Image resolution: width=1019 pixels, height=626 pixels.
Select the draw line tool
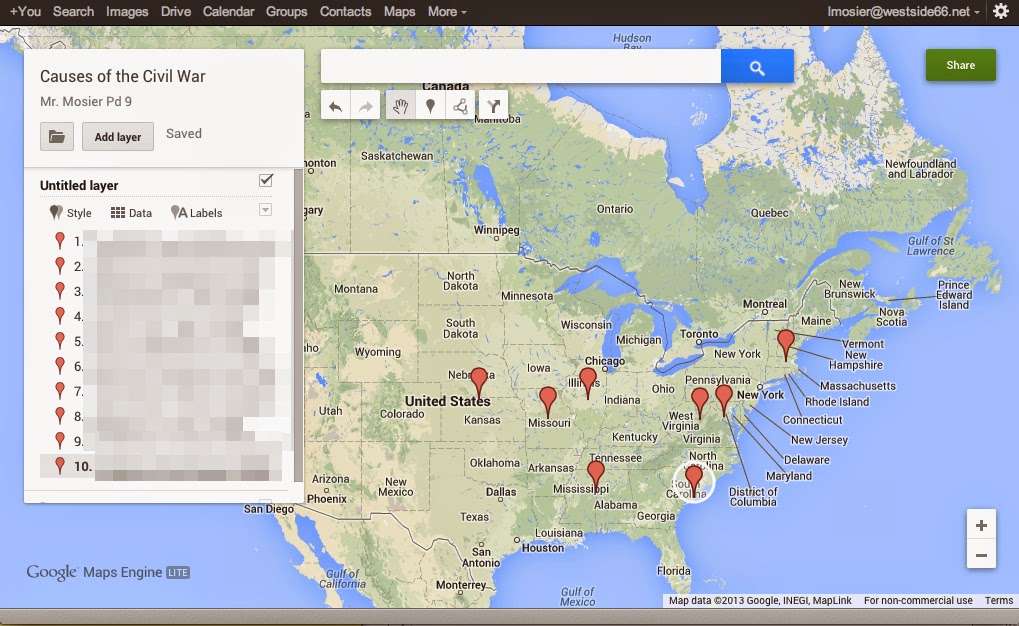461,106
